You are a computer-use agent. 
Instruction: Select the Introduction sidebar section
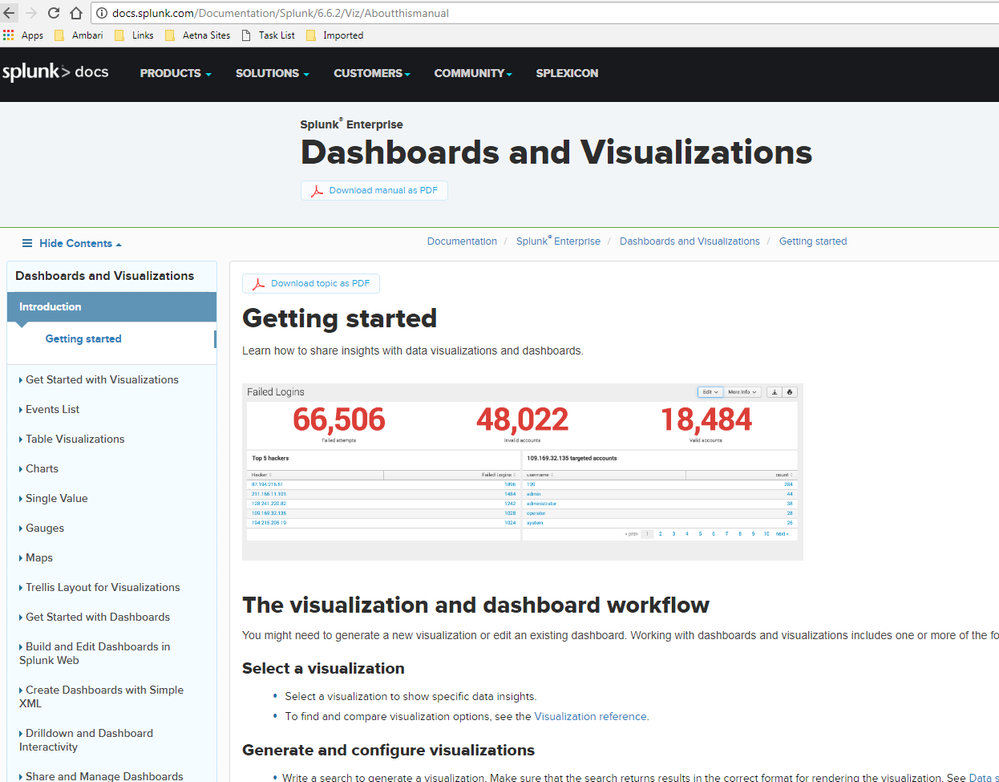coord(111,307)
